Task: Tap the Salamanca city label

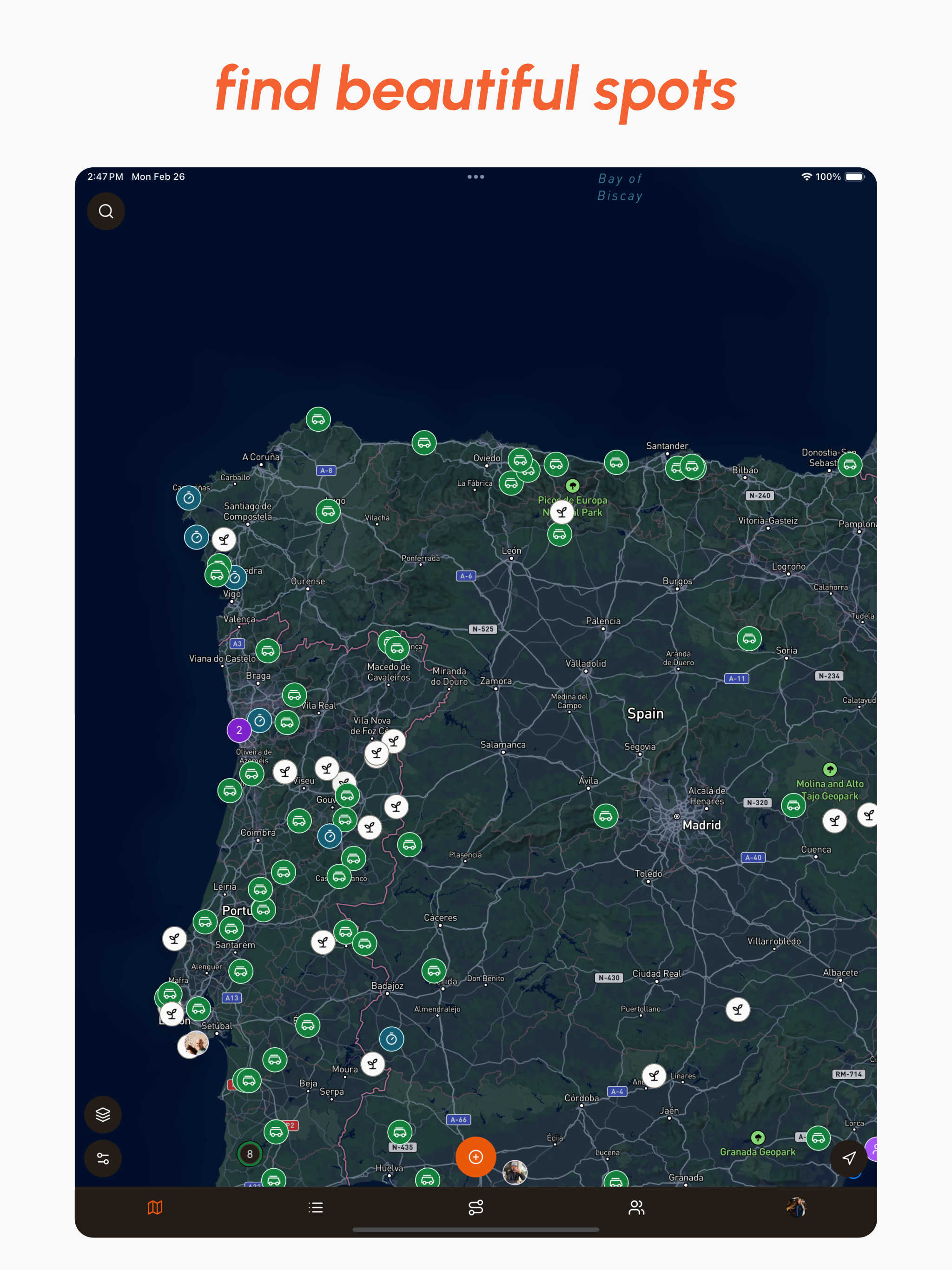Action: click(503, 745)
